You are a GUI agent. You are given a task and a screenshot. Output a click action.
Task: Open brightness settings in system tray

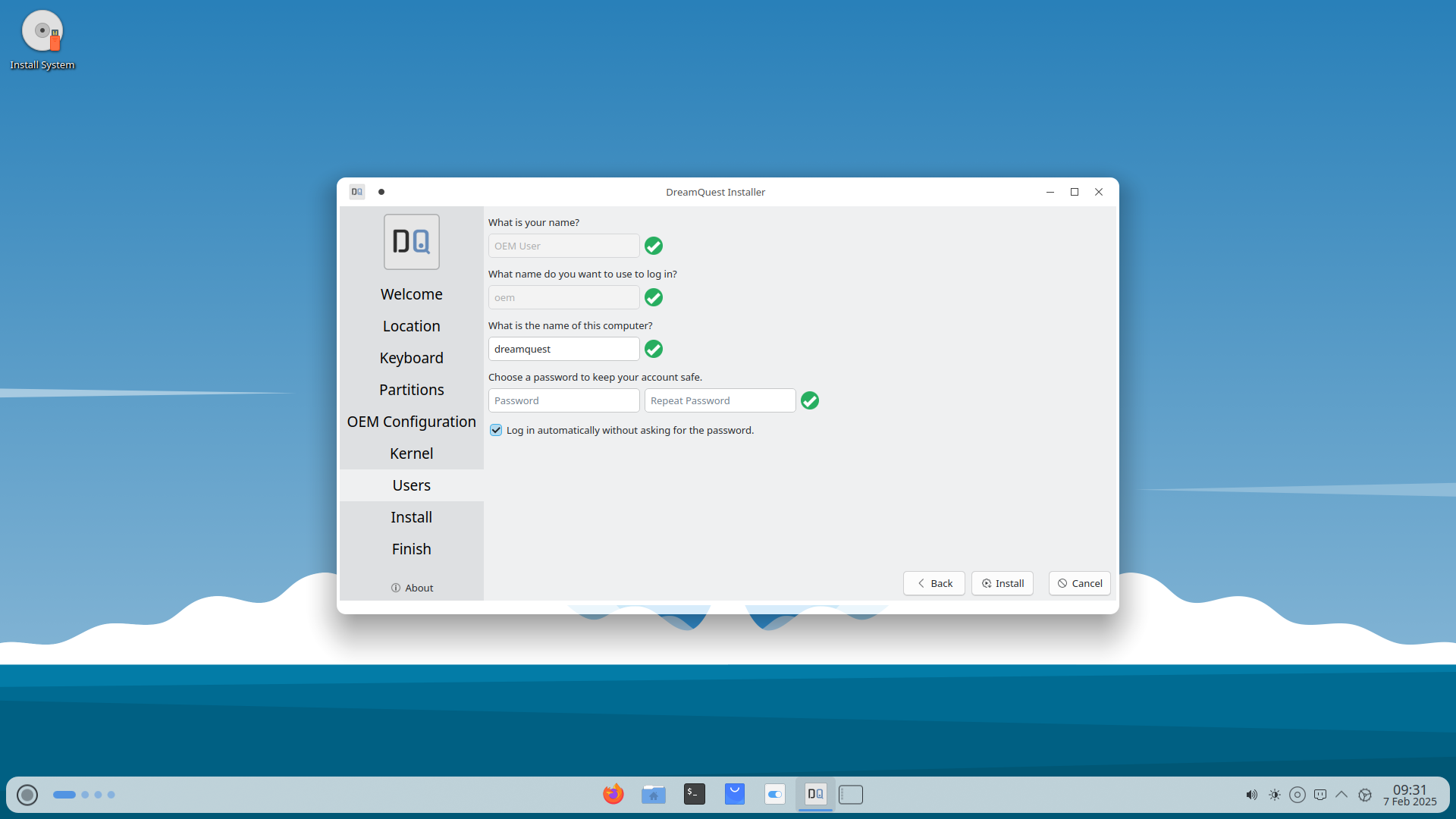pos(1275,795)
